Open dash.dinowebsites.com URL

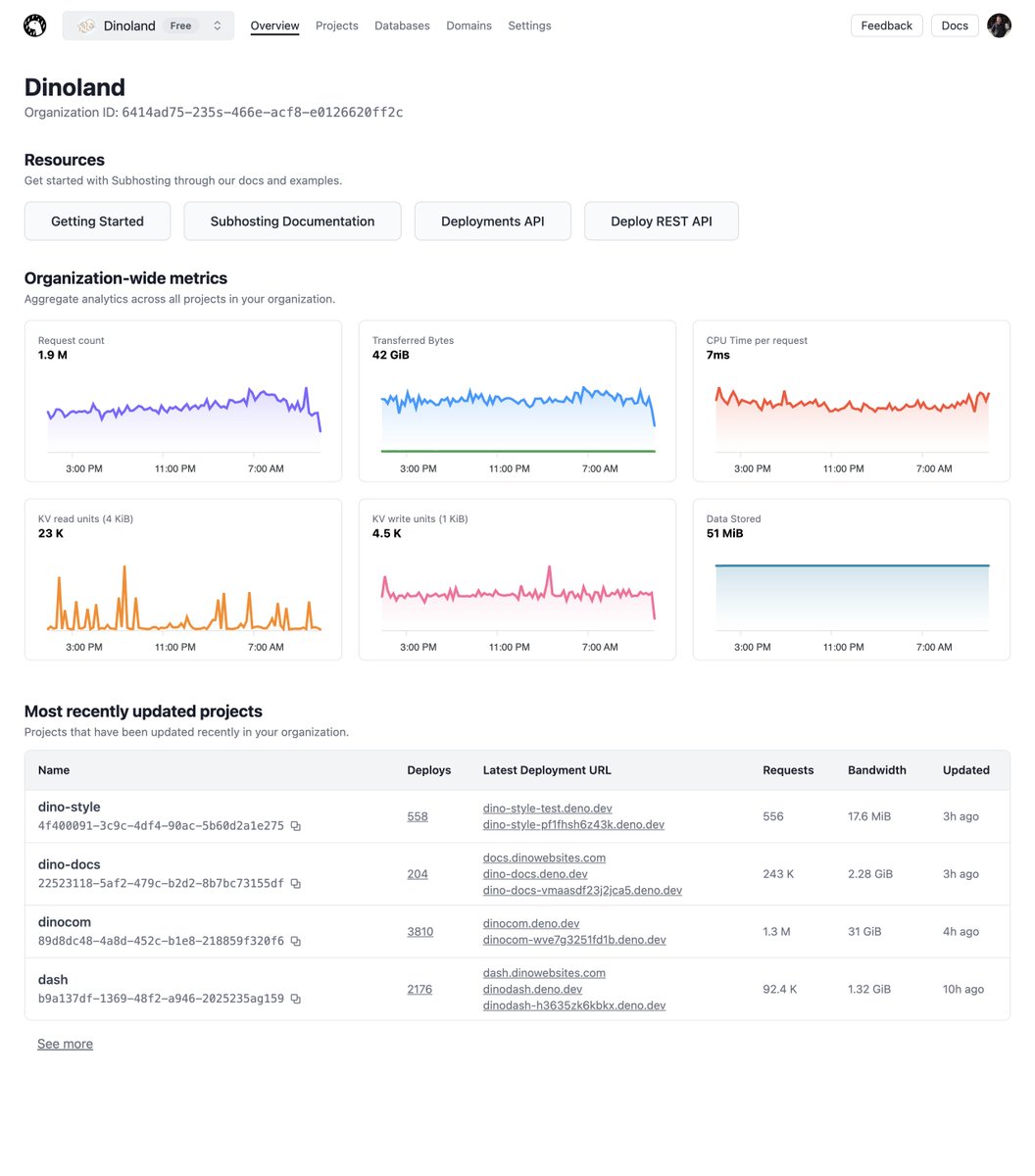pos(544,973)
